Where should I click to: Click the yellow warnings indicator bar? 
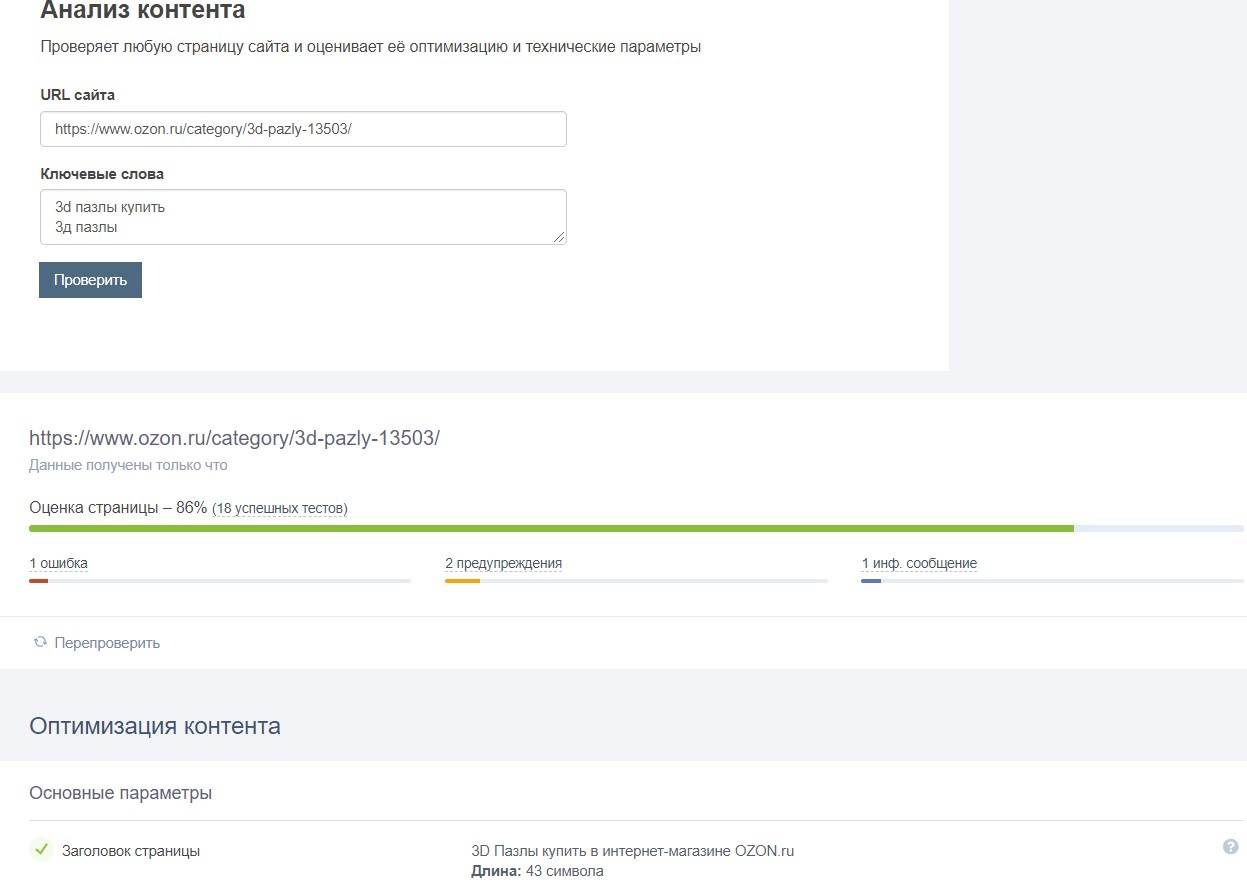(x=462, y=581)
